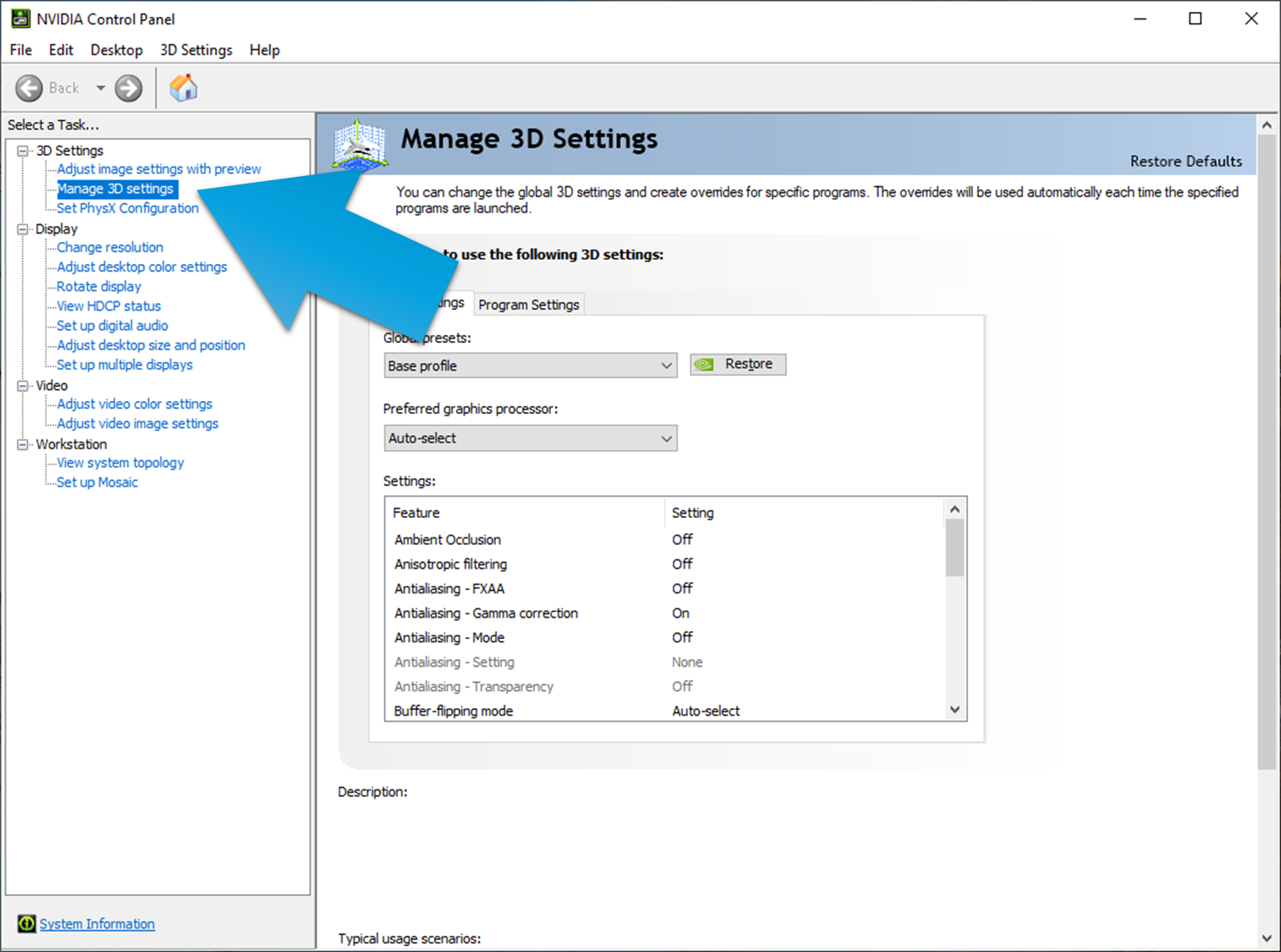Collapse the Video tree node
The width and height of the screenshot is (1281, 952).
[23, 386]
